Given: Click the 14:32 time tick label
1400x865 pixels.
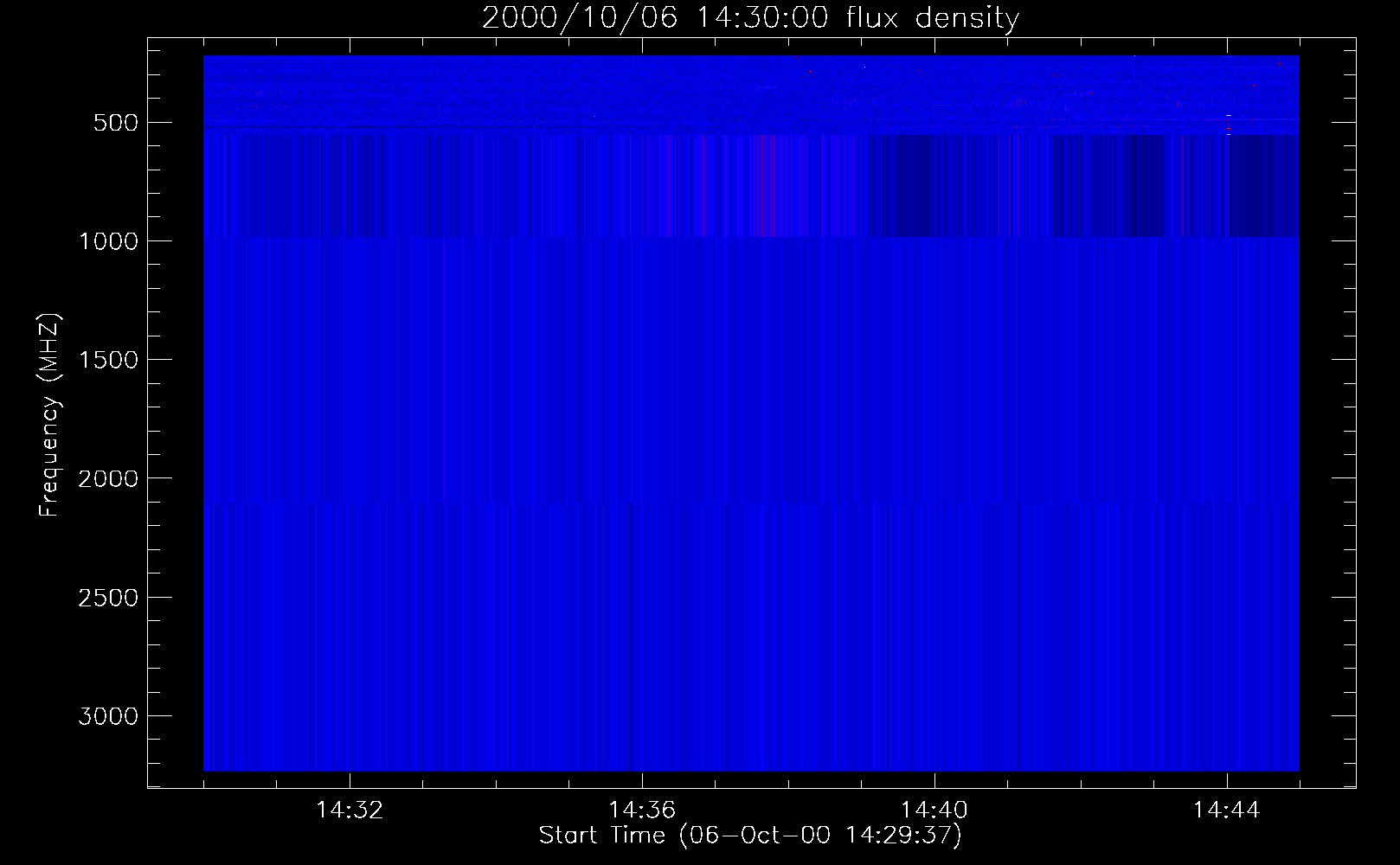Looking at the screenshot, I should pos(350,811).
